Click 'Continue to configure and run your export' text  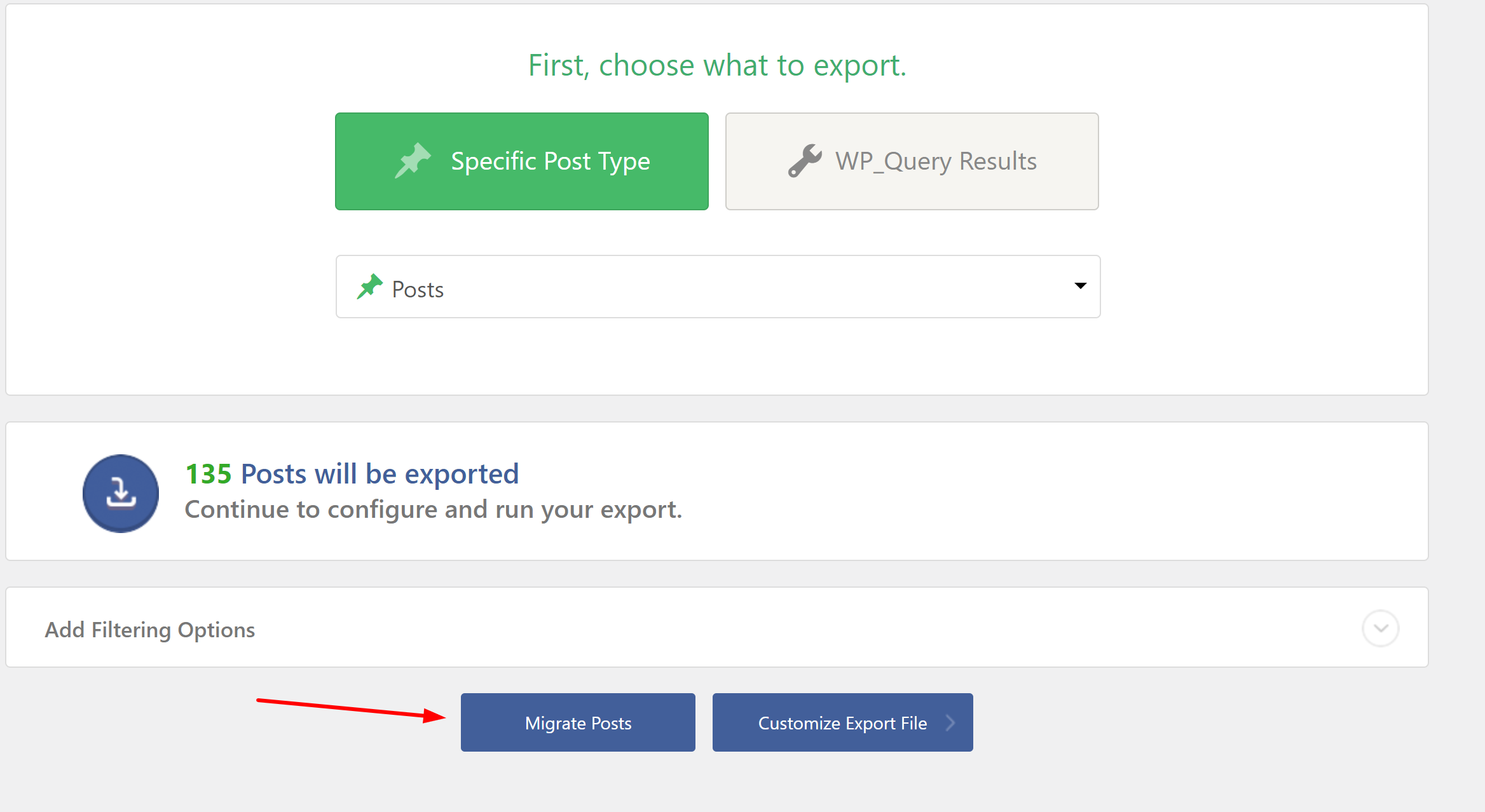pos(433,510)
